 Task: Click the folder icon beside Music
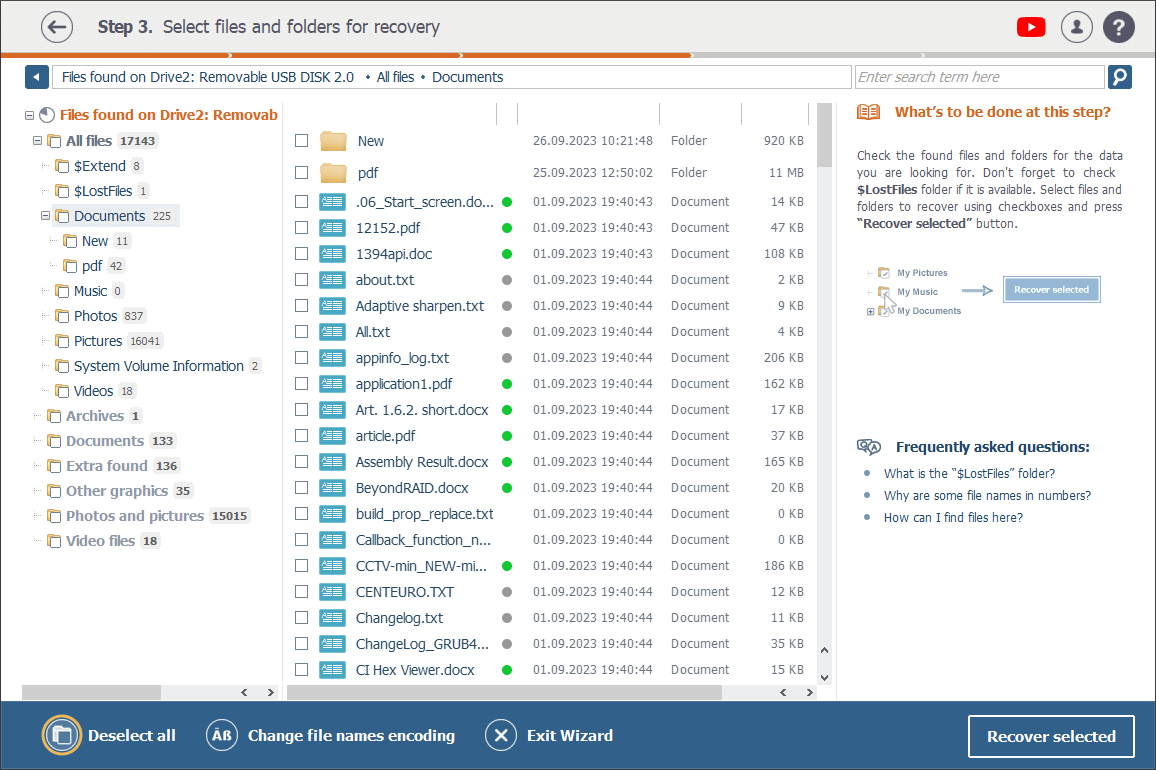pos(63,291)
